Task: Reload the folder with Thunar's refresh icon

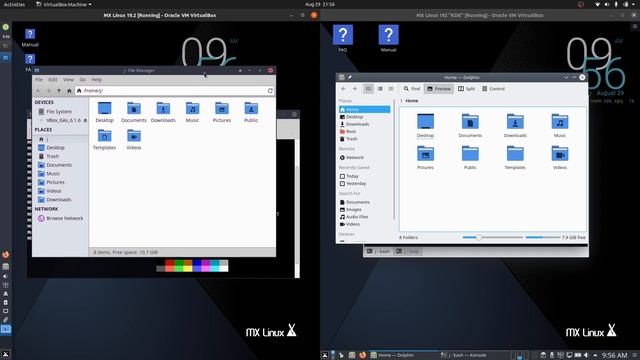Action: click(270, 91)
